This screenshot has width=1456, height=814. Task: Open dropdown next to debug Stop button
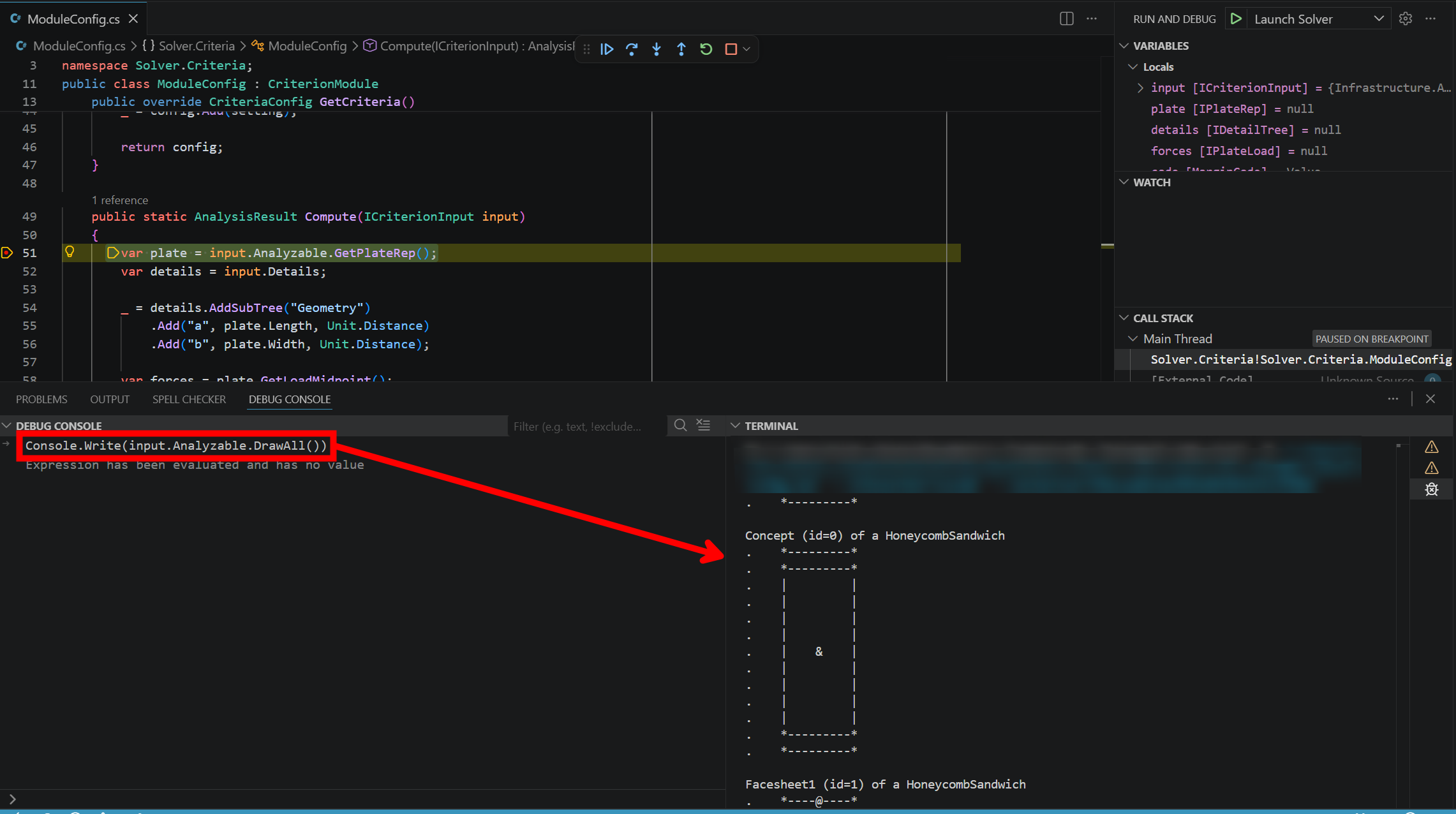click(747, 49)
